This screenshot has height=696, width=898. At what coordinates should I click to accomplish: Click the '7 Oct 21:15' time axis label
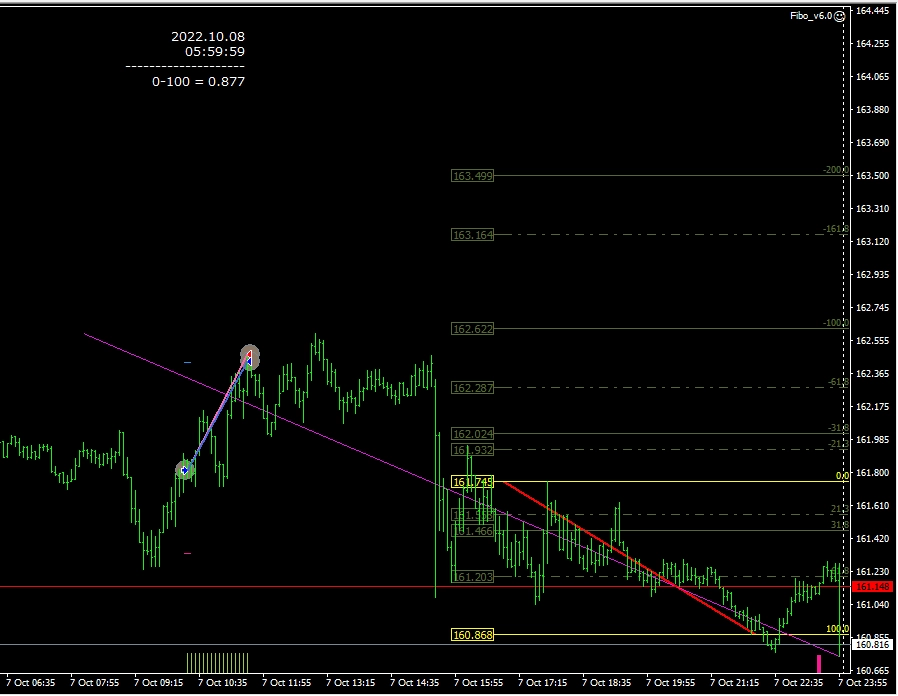[735, 683]
